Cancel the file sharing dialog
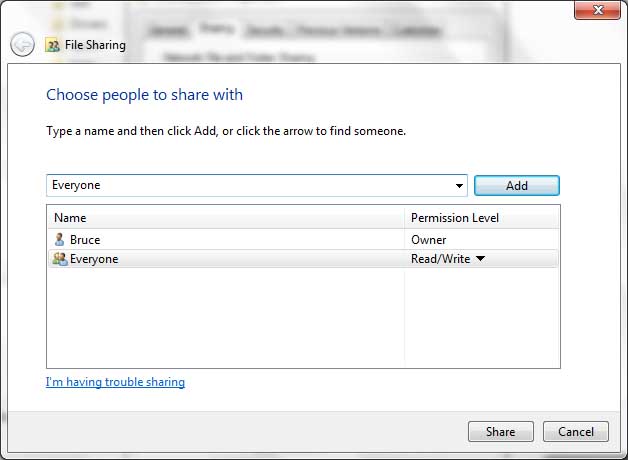Image resolution: width=628 pixels, height=460 pixels. tap(575, 432)
